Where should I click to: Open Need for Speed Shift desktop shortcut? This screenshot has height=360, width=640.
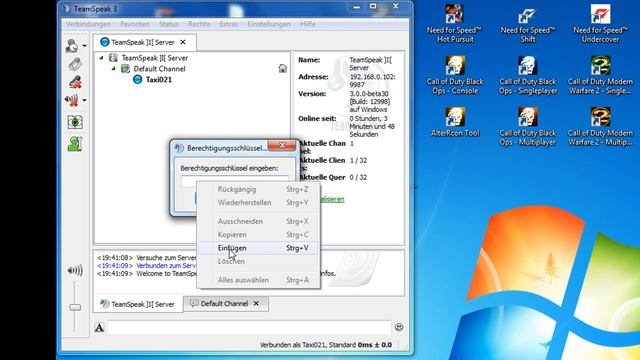click(527, 24)
